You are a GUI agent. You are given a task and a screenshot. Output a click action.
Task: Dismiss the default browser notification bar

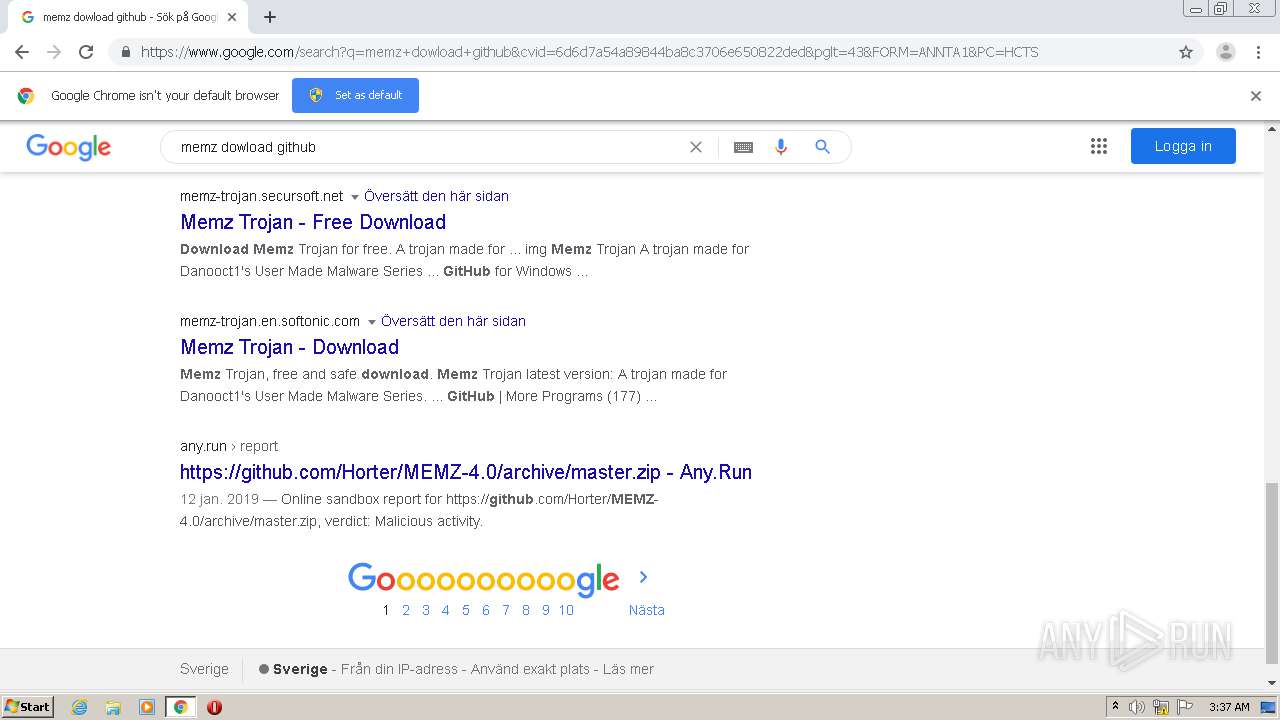[1256, 96]
